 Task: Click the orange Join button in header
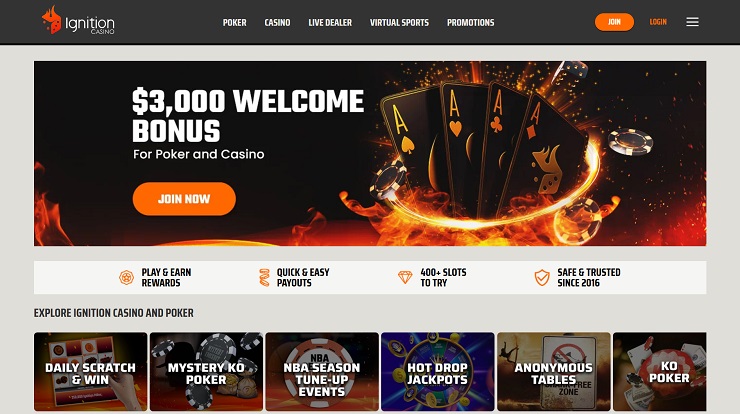click(614, 22)
